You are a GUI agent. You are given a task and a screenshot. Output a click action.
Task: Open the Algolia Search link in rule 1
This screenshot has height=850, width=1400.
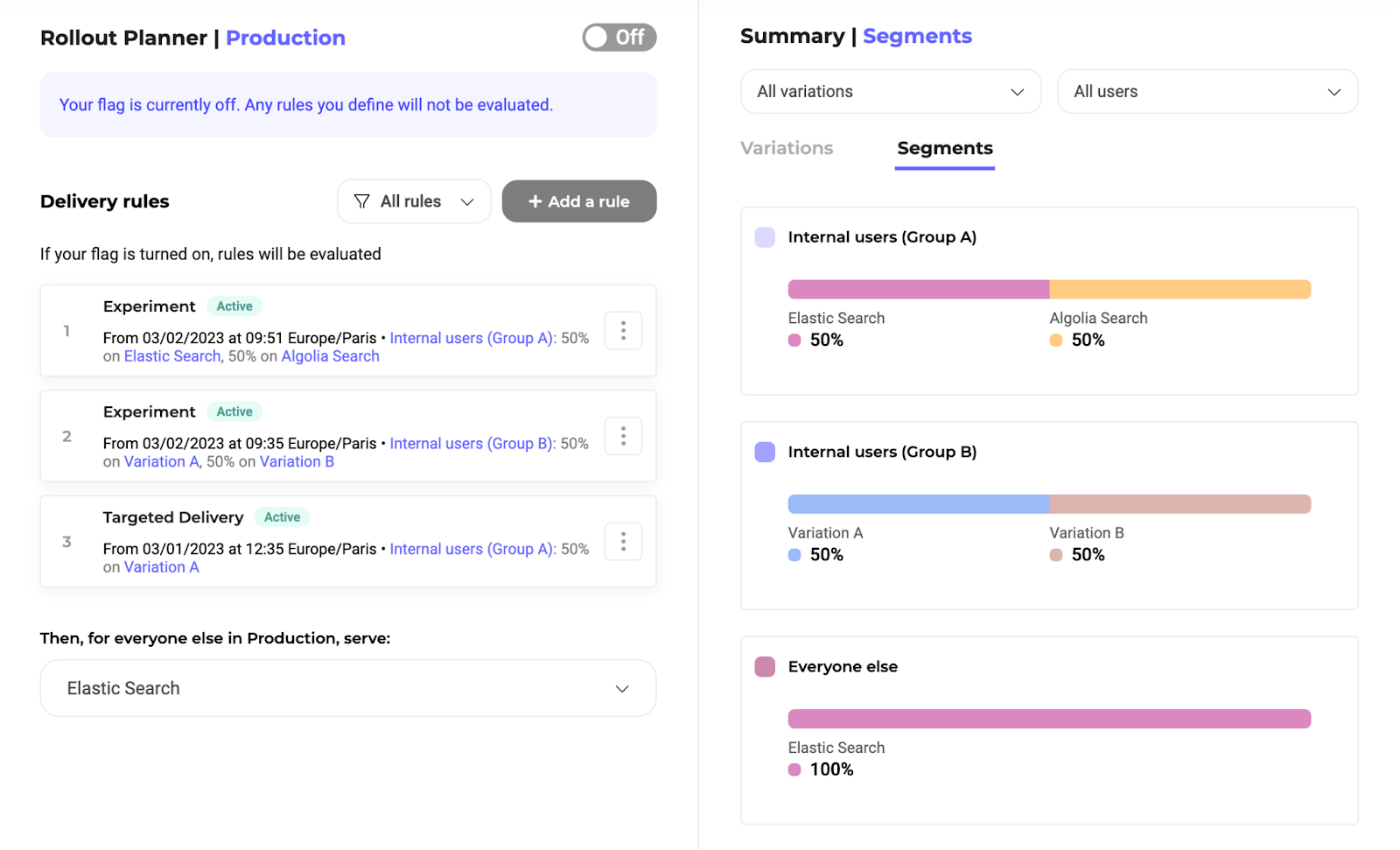pyautogui.click(x=330, y=356)
